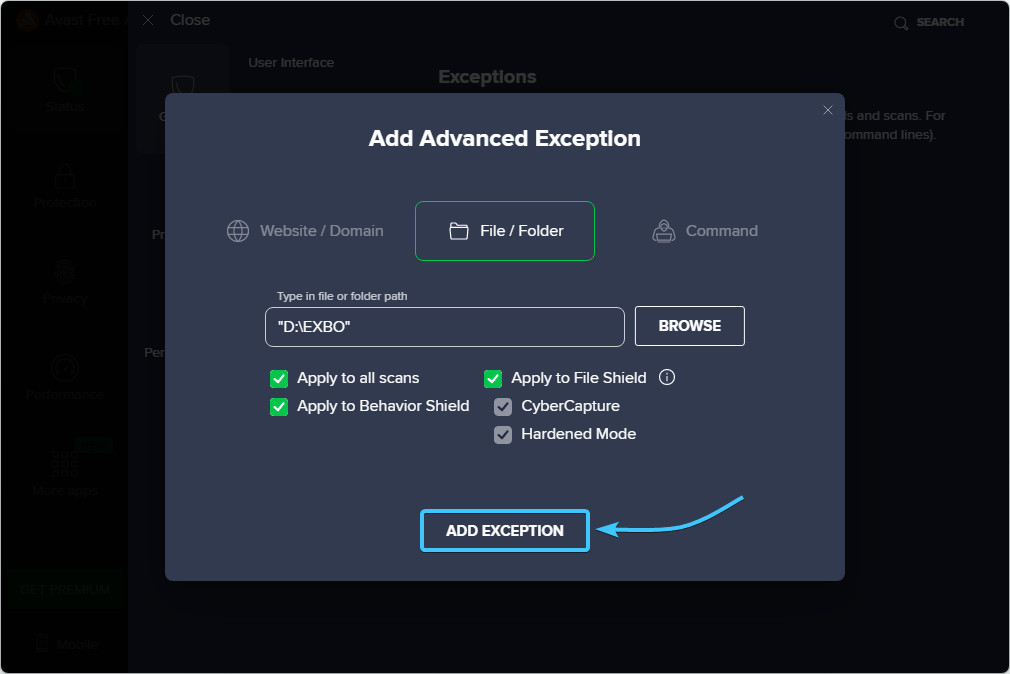Switch to the Website / Domain tab
This screenshot has height=674, width=1010.
(x=306, y=231)
